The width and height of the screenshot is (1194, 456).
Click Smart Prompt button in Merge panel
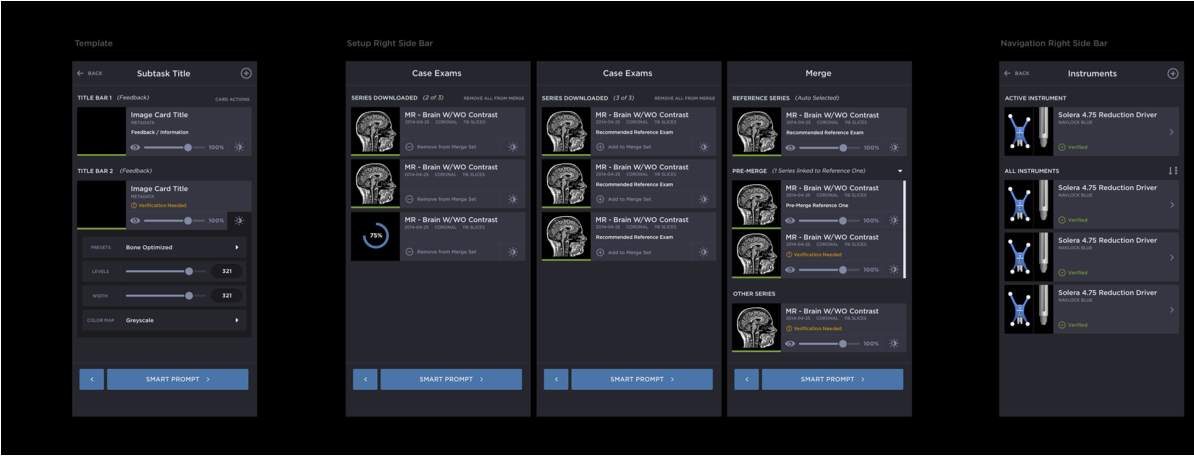(x=832, y=379)
